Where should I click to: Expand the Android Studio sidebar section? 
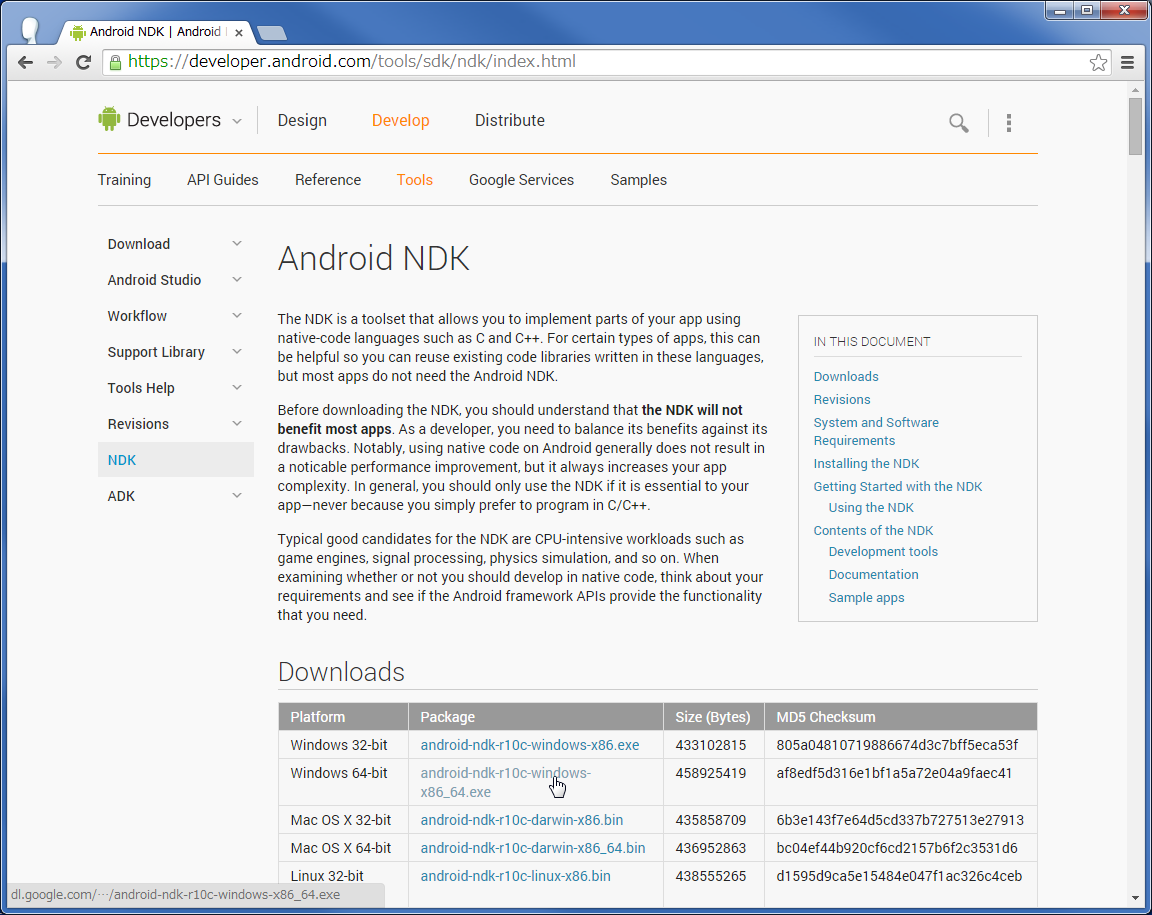(x=237, y=279)
